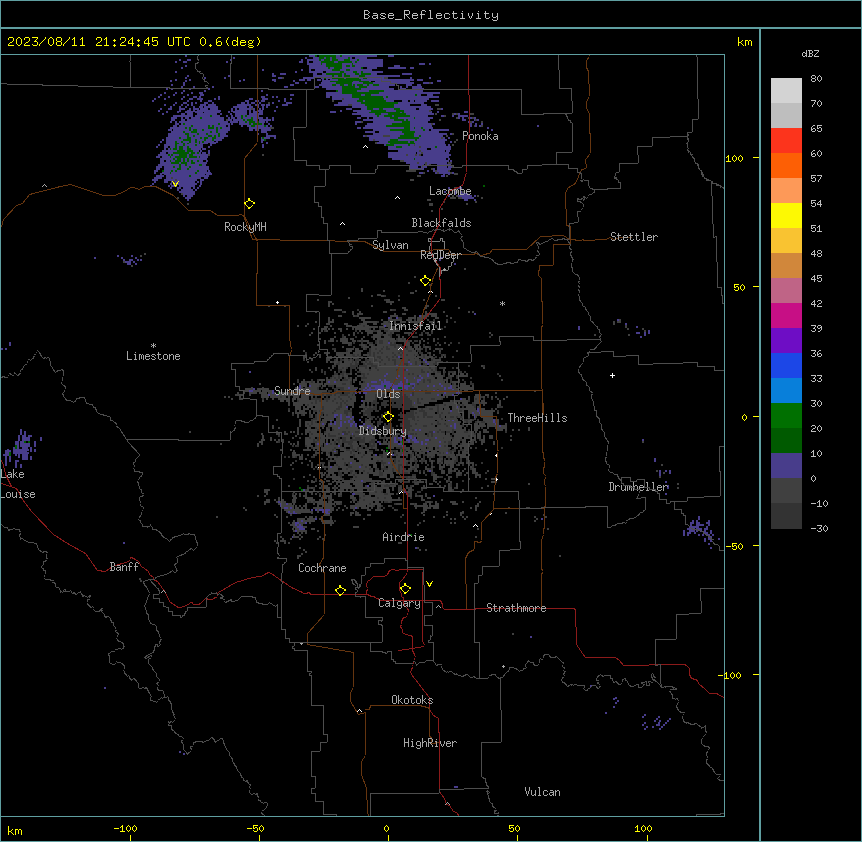This screenshot has width=862, height=842.
Task: Click the Airdrie city label
Action: coord(403,537)
